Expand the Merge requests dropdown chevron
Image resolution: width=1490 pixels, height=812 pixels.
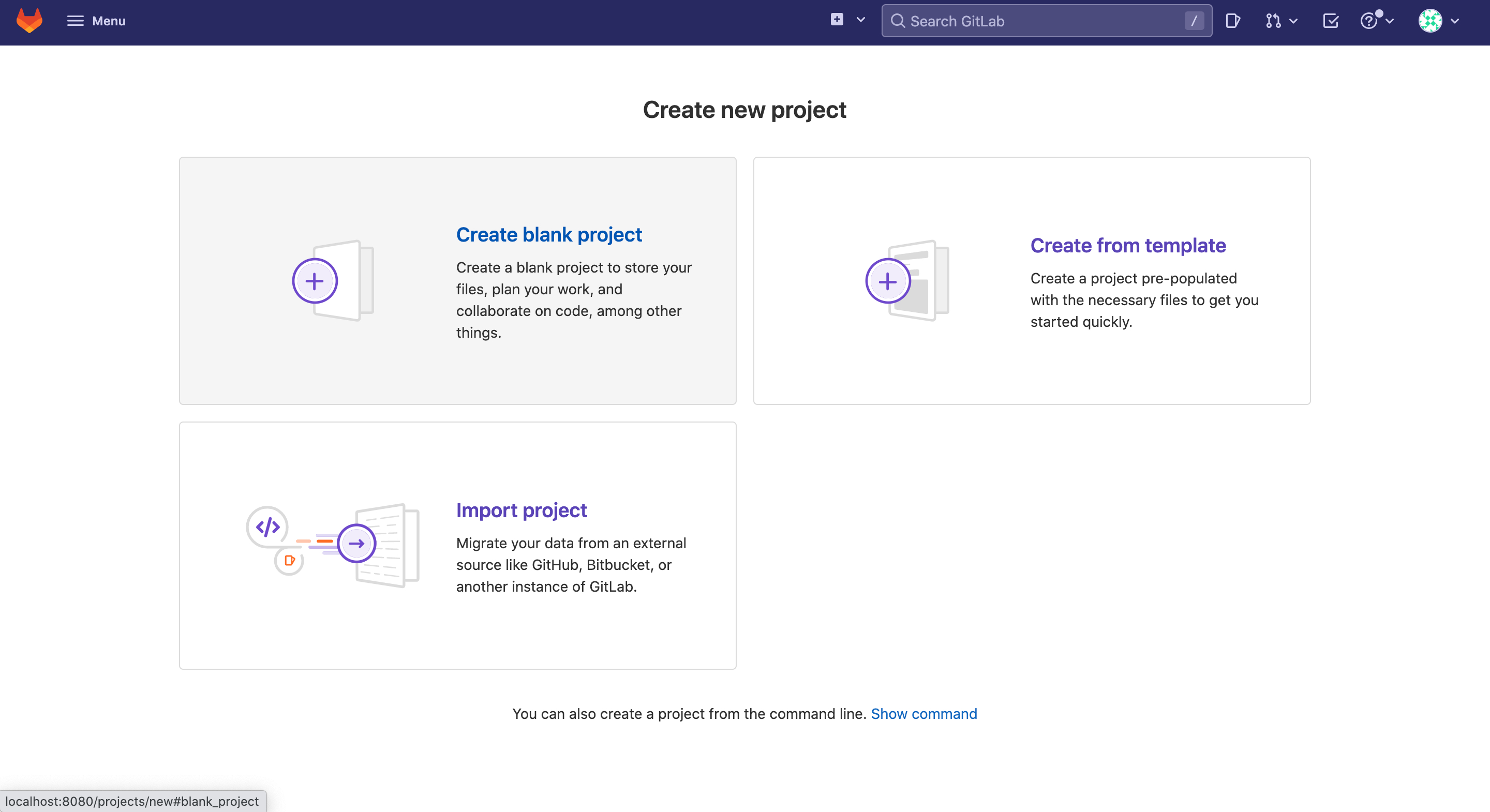[x=1294, y=21]
